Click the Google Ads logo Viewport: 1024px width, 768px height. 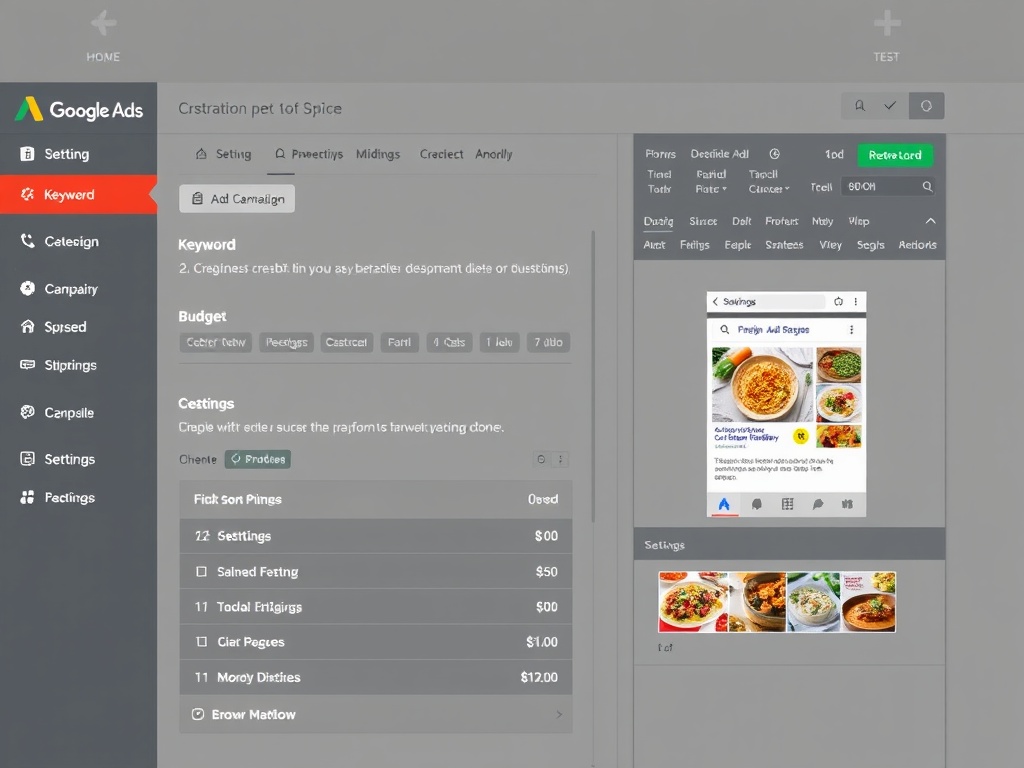coord(78,109)
